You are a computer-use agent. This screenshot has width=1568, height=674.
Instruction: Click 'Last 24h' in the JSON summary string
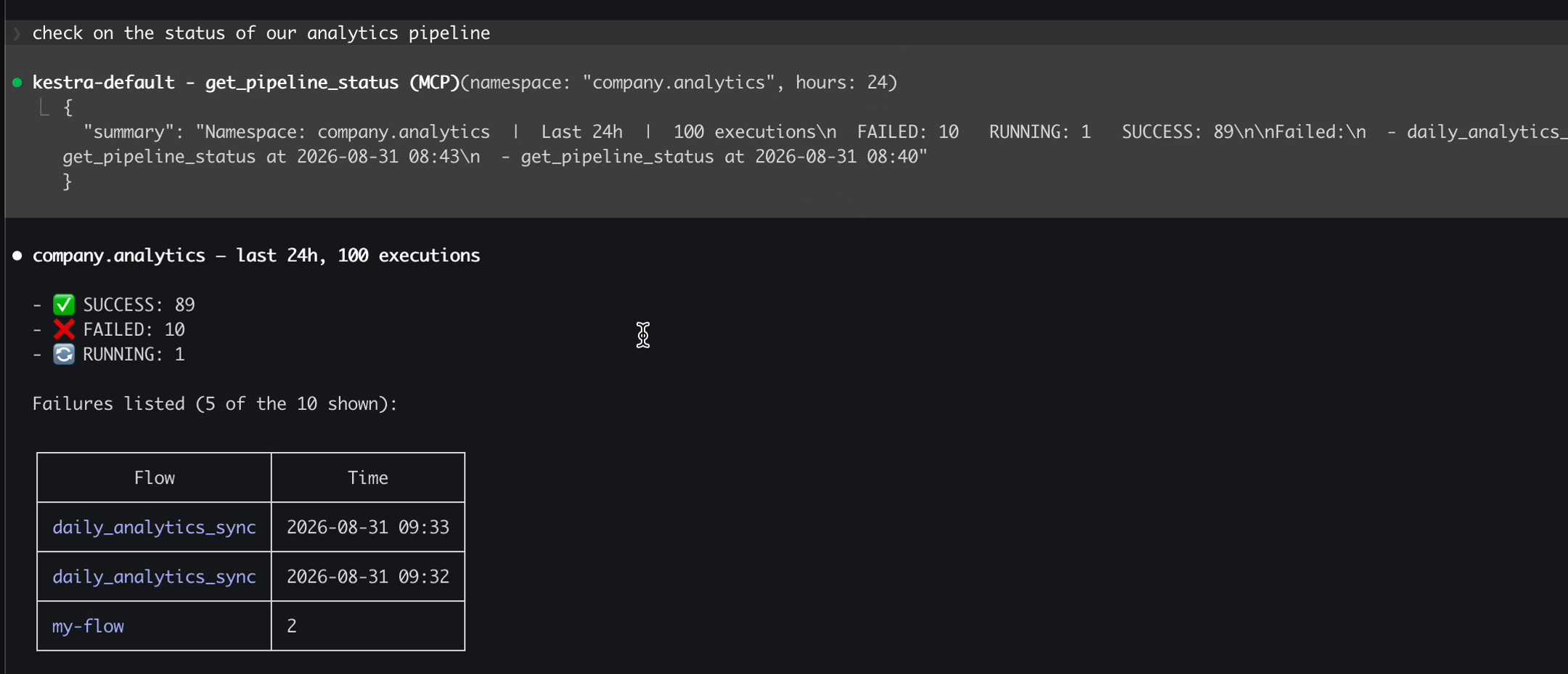point(582,132)
